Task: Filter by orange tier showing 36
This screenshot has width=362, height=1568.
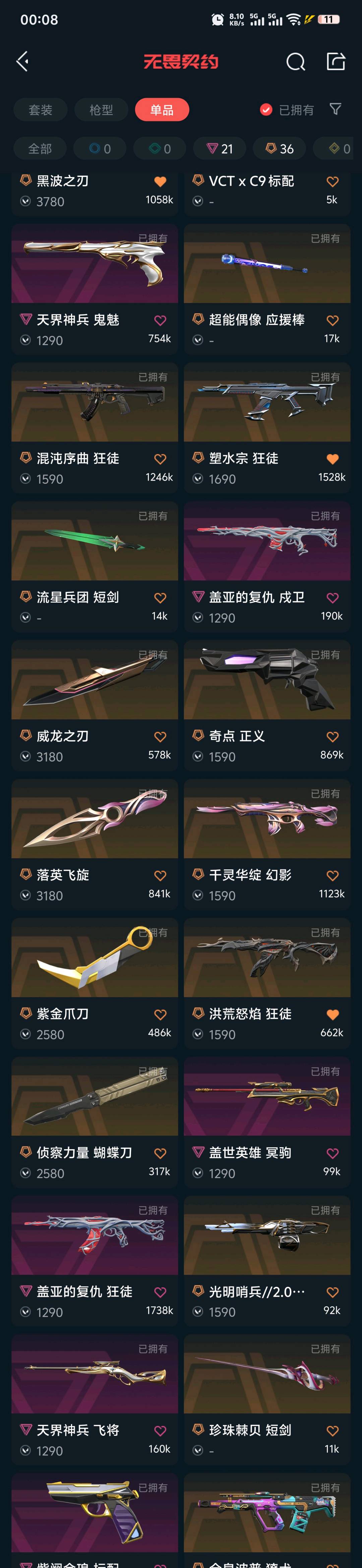Action: 280,149
